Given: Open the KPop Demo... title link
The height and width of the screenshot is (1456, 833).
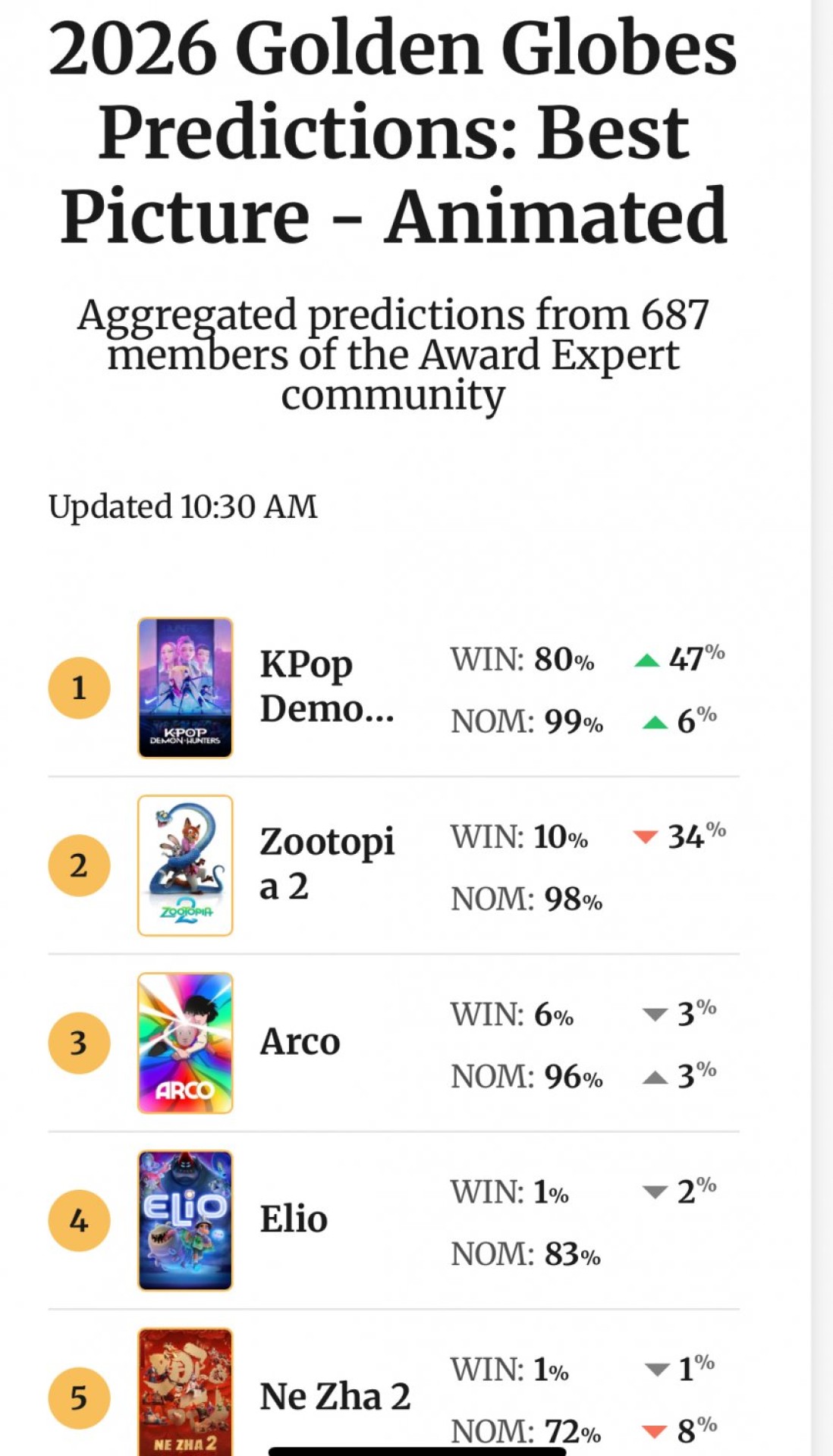Looking at the screenshot, I should [326, 686].
